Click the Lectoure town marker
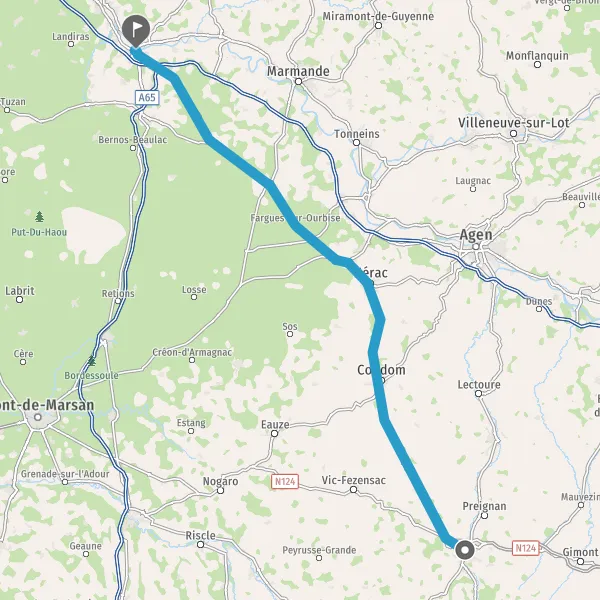 pos(478,394)
